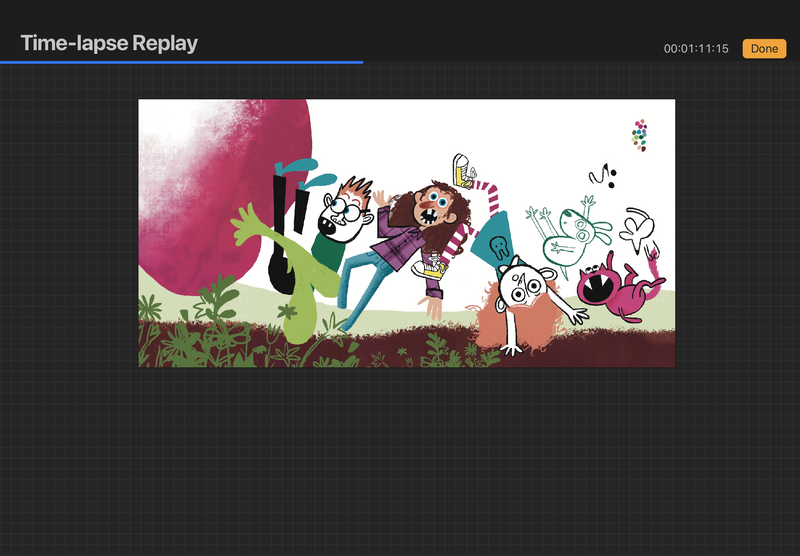Click the black music note drawing

(602, 177)
